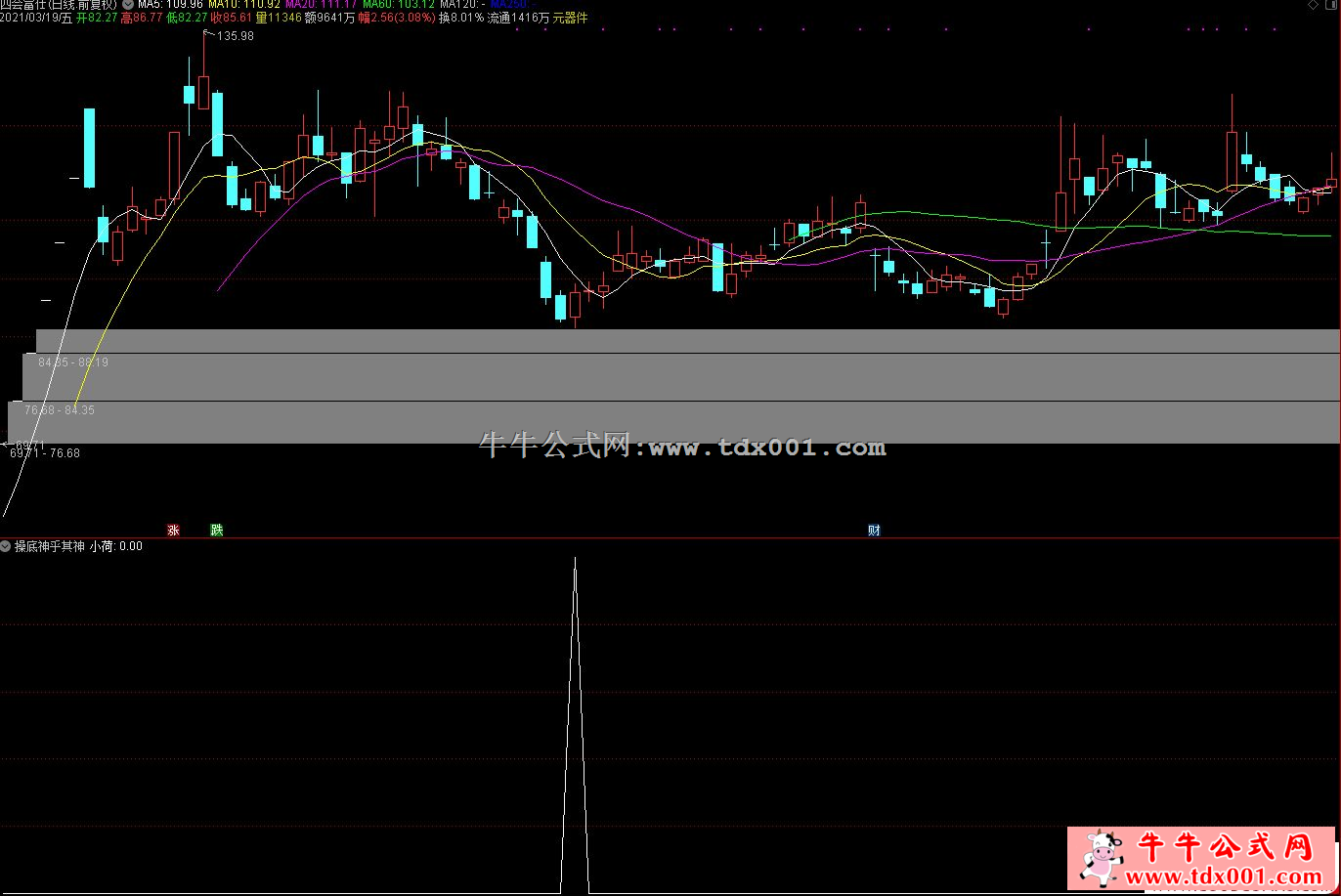Image resolution: width=1341 pixels, height=896 pixels.
Task: Click the tall cyan candlestick below the 135.98 peak
Action: tap(217, 125)
